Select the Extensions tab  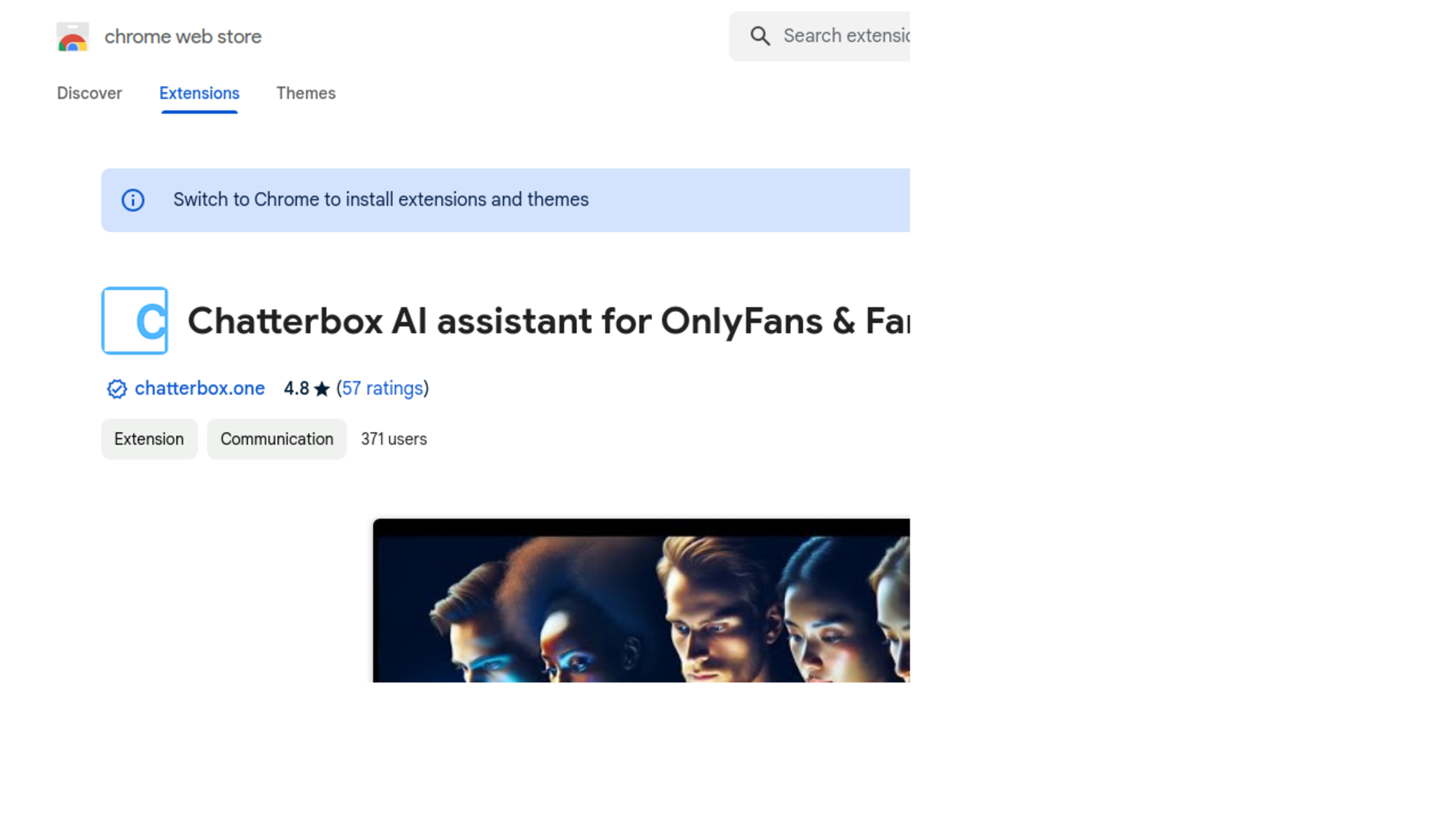pos(199,93)
